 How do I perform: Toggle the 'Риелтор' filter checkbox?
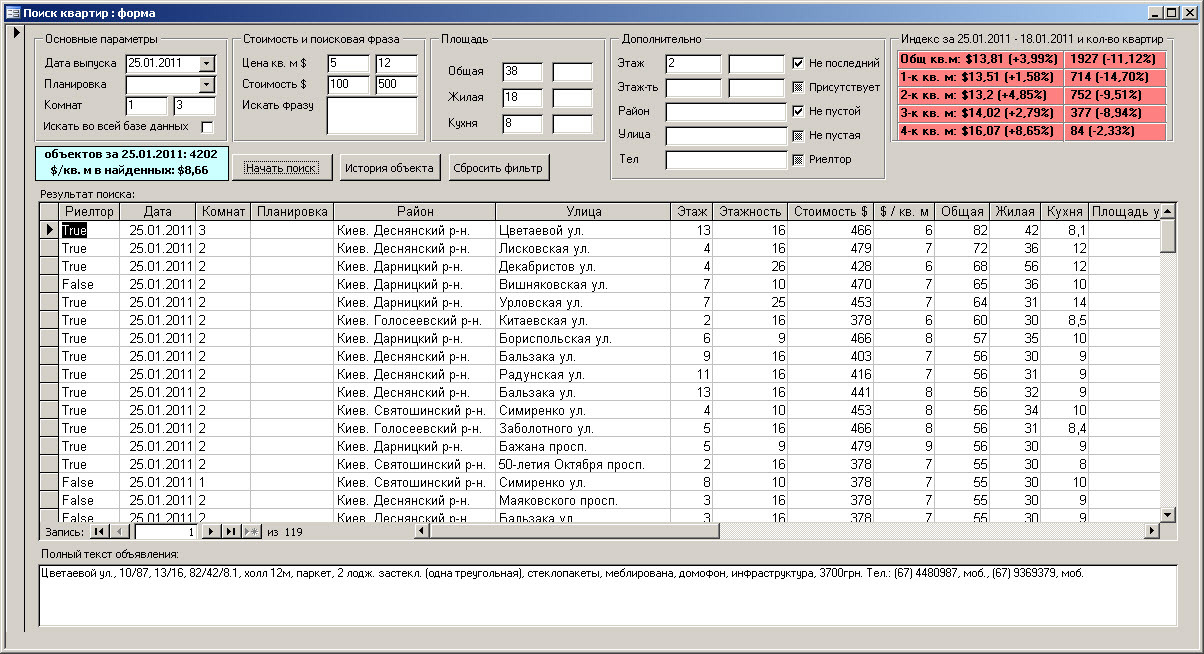pos(798,159)
